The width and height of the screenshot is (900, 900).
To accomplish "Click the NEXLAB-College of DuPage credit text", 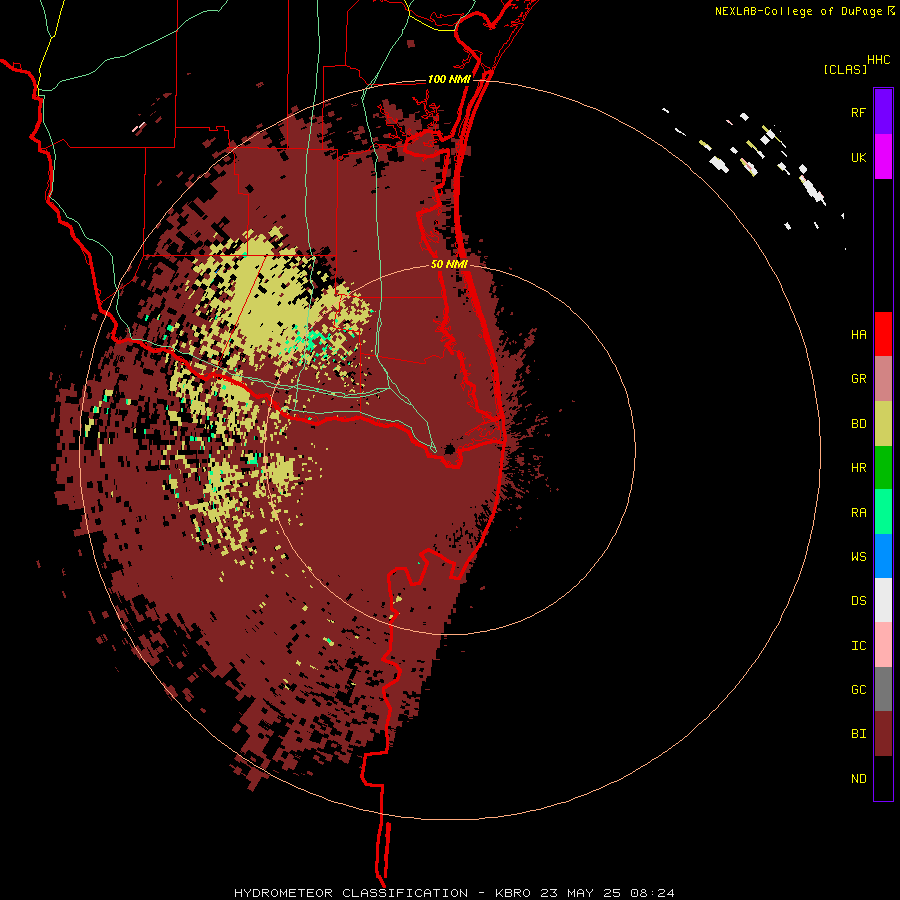I will tap(798, 11).
